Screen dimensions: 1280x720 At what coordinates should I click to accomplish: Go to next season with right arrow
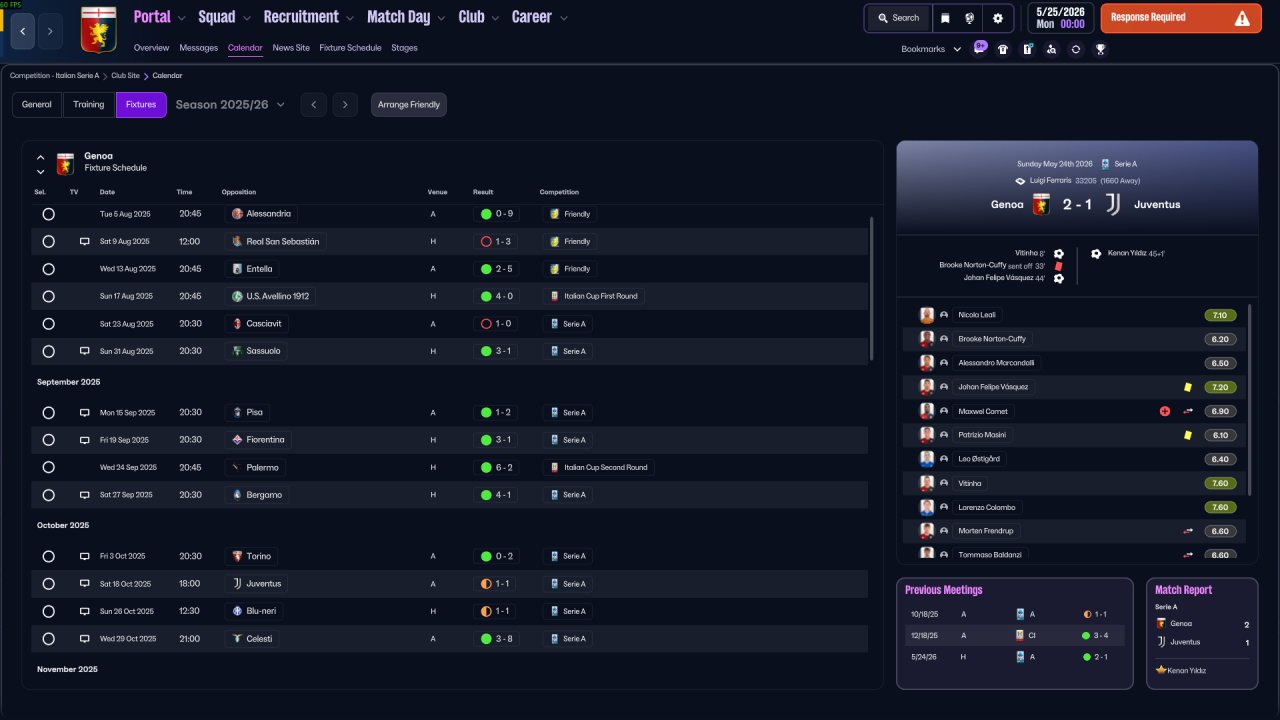click(345, 104)
